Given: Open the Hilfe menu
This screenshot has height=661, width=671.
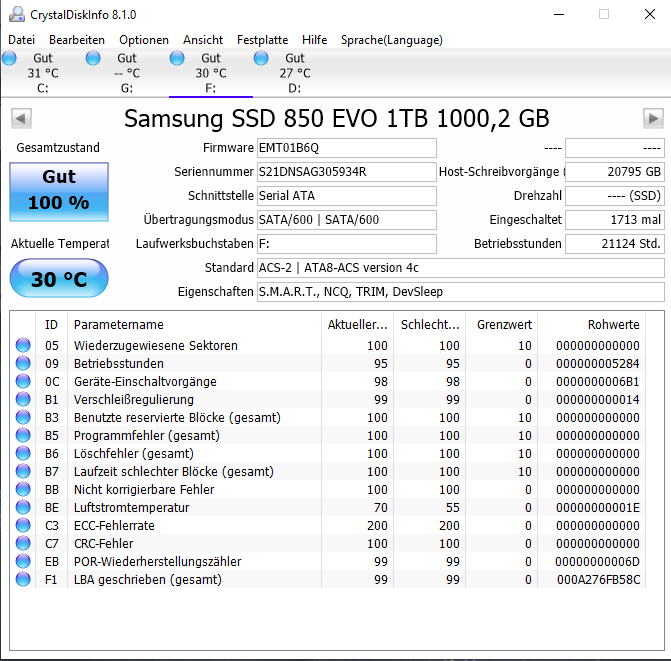Looking at the screenshot, I should (315, 40).
